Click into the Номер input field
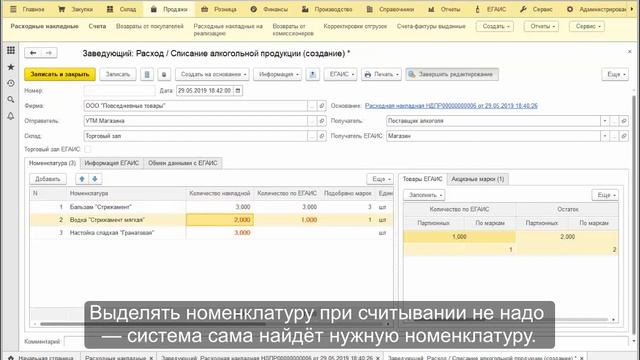This screenshot has width=640, height=360. [119, 91]
